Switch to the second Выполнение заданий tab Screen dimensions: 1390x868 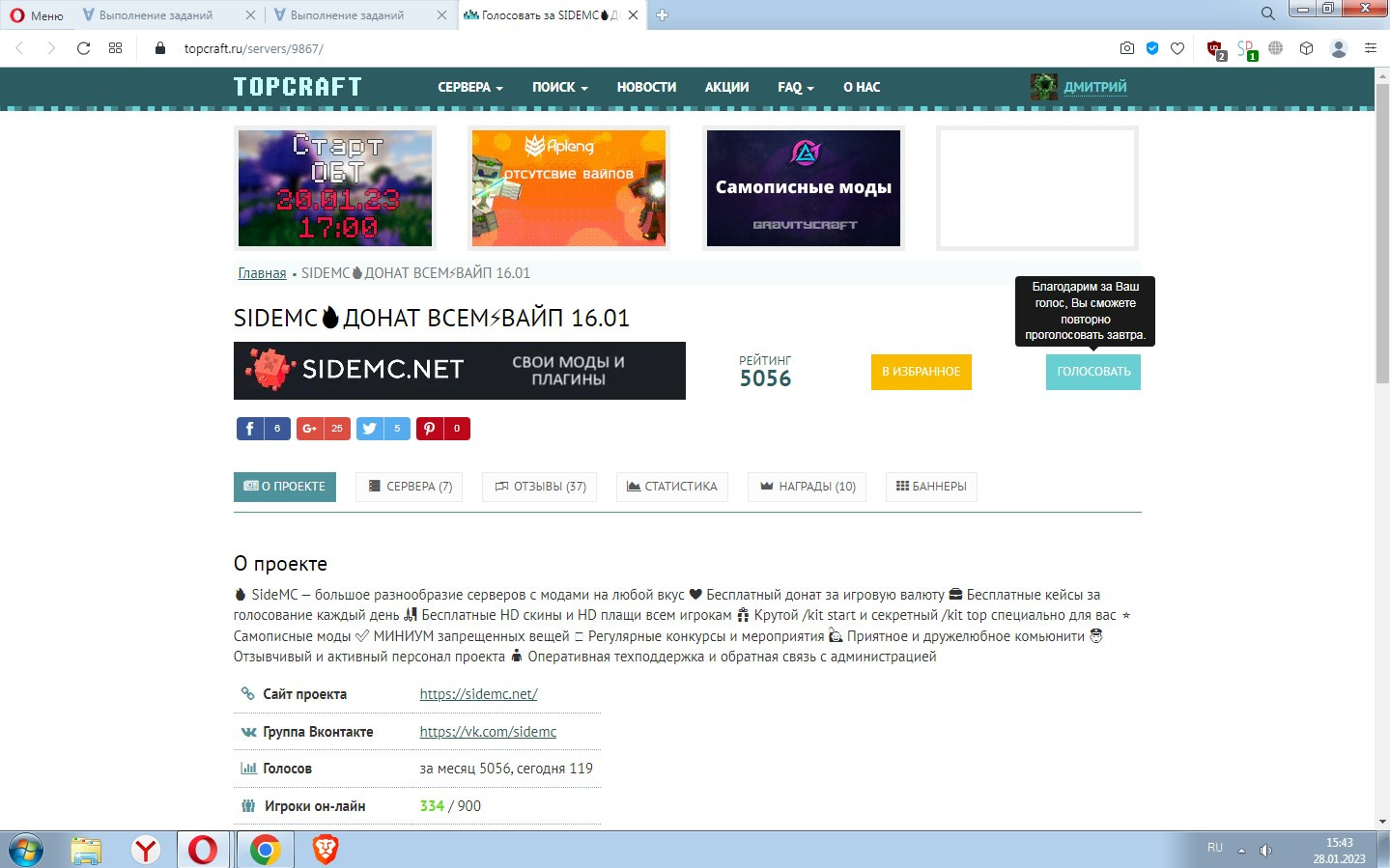tap(346, 15)
